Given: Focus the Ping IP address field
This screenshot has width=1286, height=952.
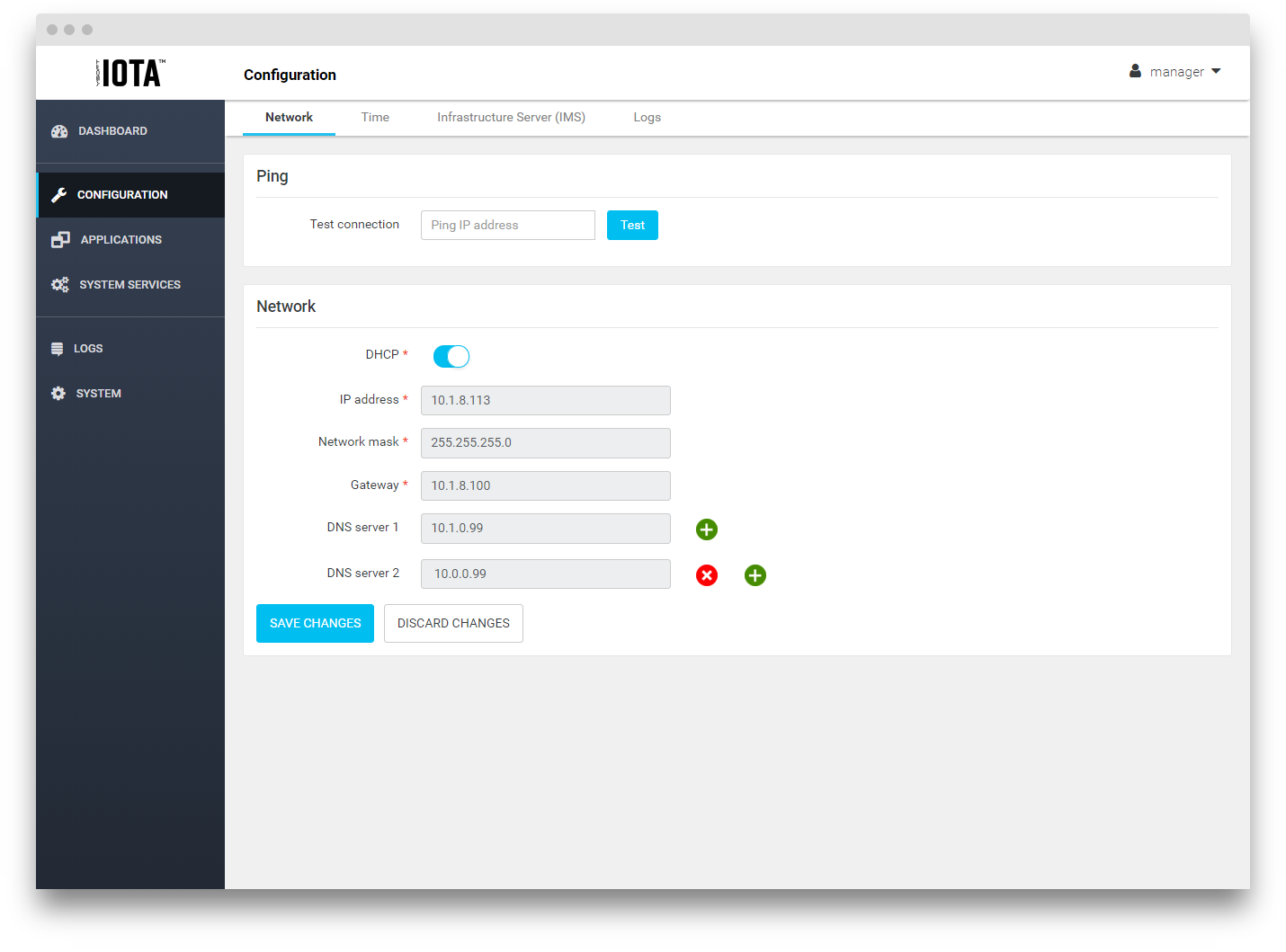Looking at the screenshot, I should pyautogui.click(x=508, y=226).
